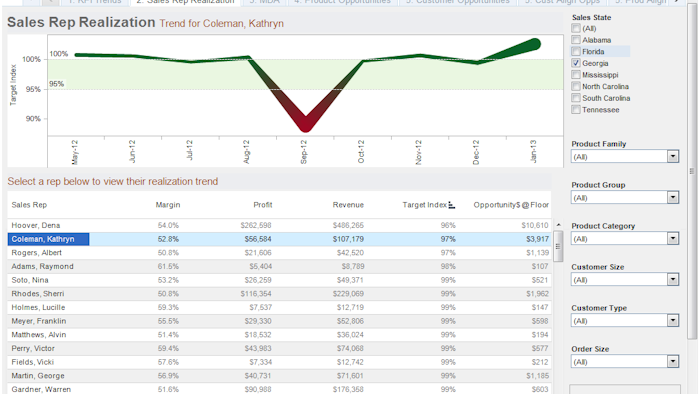Click the $10,610 opportunity cell
Screen dimensions: 700x394
(535, 225)
